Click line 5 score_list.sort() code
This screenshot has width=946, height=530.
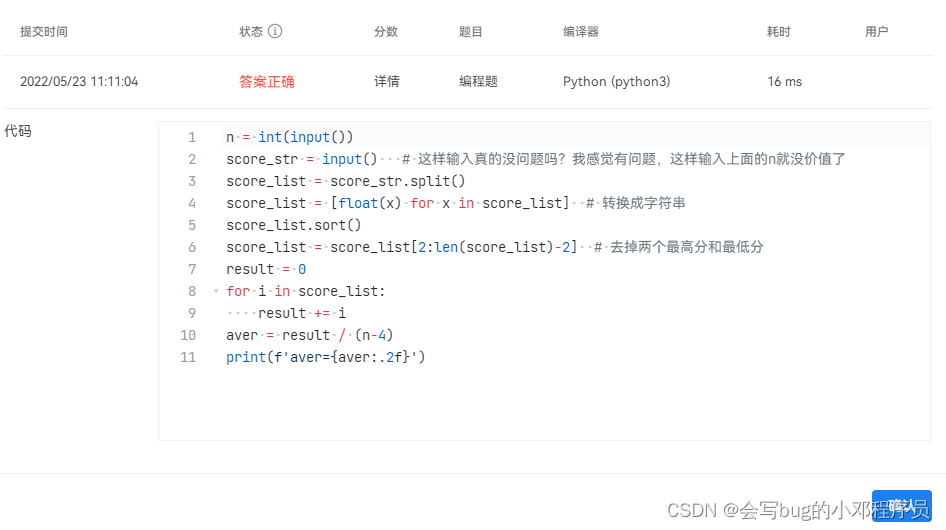tap(294, 225)
